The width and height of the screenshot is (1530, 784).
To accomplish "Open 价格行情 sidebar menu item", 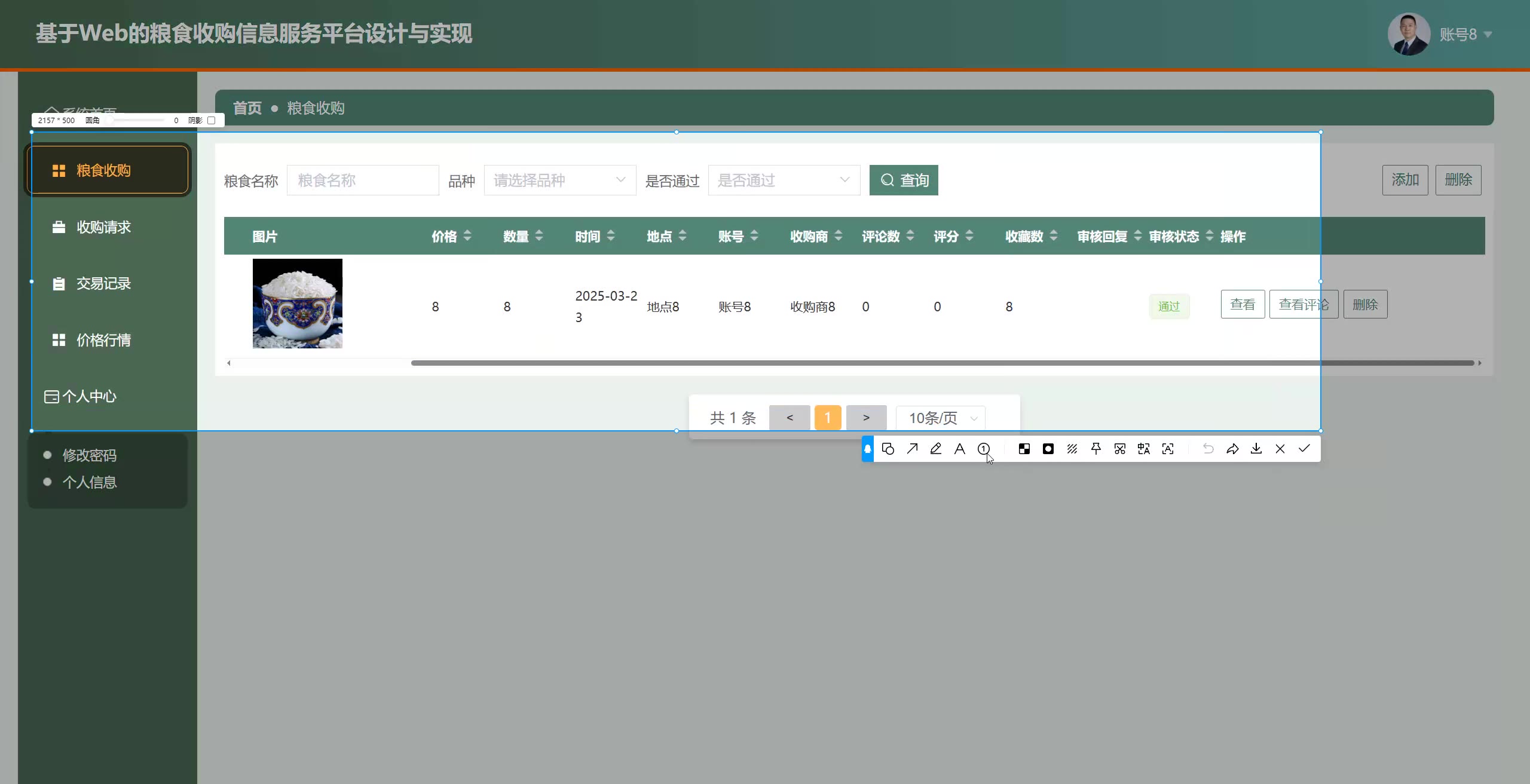I will pyautogui.click(x=103, y=340).
